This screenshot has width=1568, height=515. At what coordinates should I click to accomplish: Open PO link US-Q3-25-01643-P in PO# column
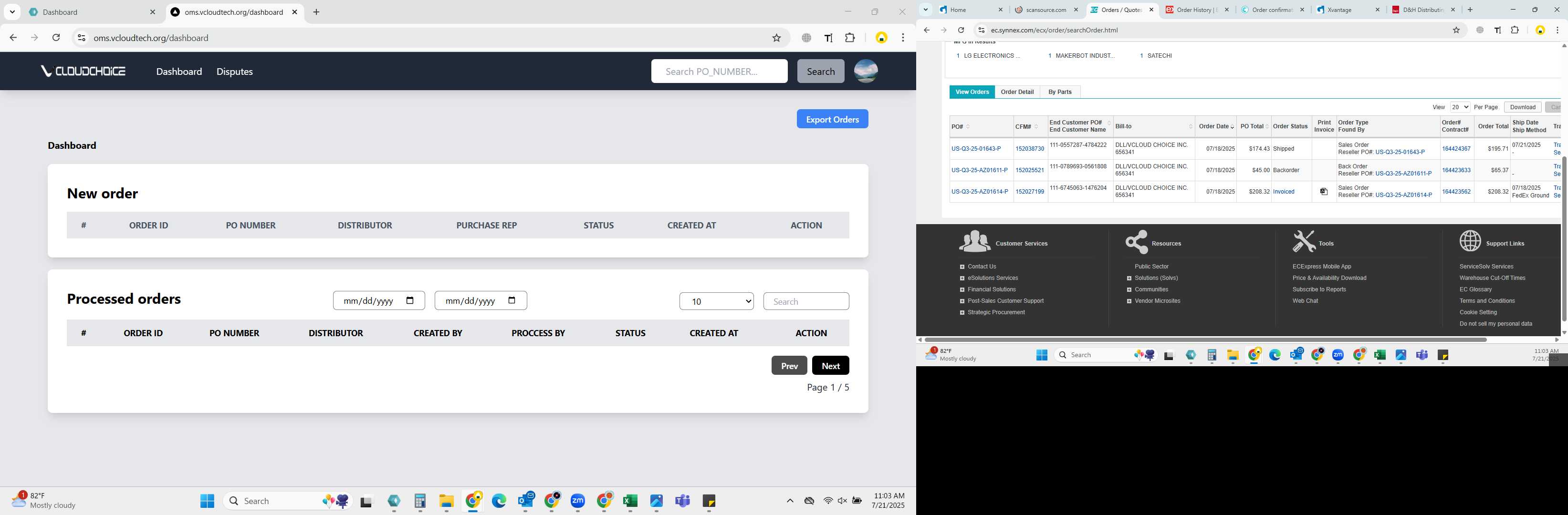click(976, 148)
